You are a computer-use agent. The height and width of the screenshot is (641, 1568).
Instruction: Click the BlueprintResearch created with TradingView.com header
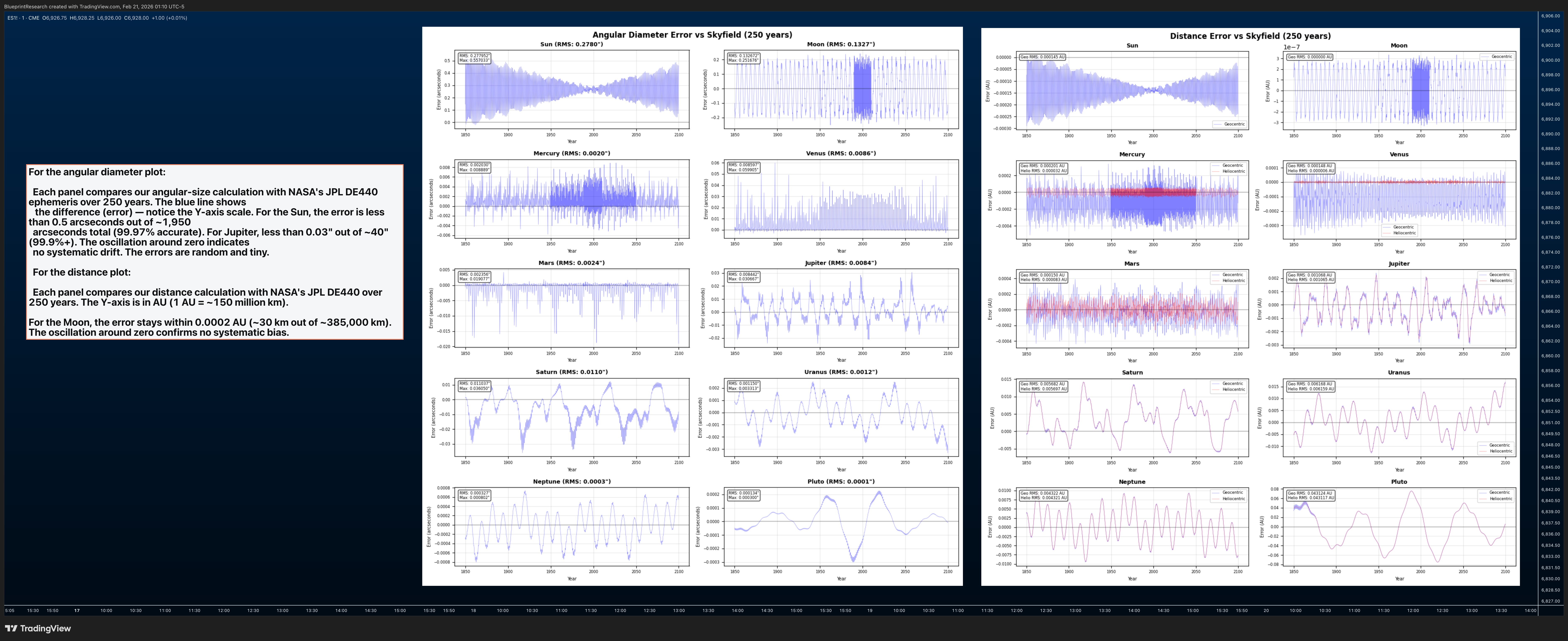(x=94, y=7)
